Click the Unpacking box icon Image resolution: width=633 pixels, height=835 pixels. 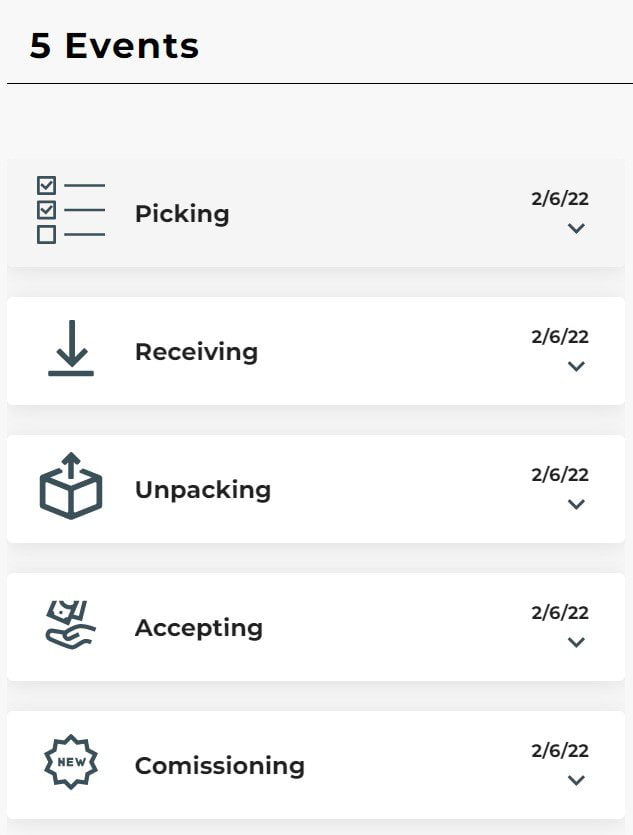coord(71,486)
